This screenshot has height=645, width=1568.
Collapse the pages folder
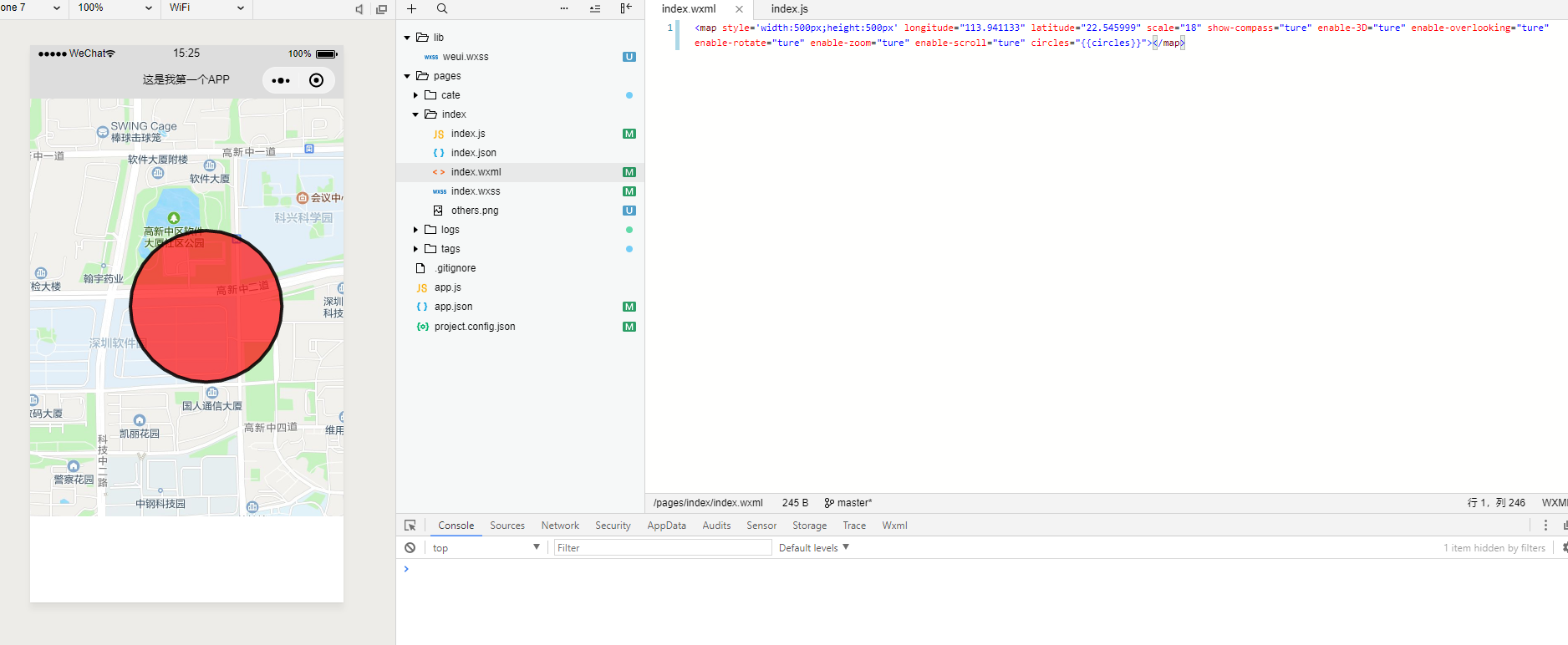click(x=407, y=76)
